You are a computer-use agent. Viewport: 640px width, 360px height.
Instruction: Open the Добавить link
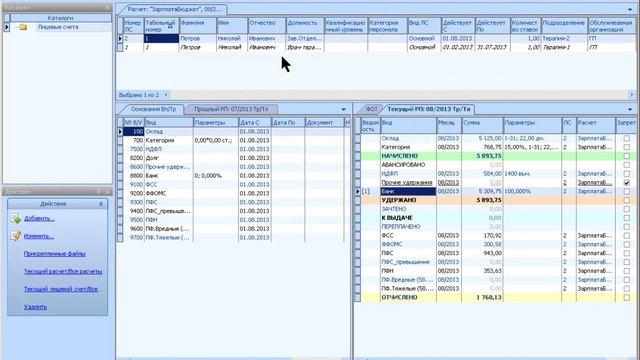(x=39, y=218)
